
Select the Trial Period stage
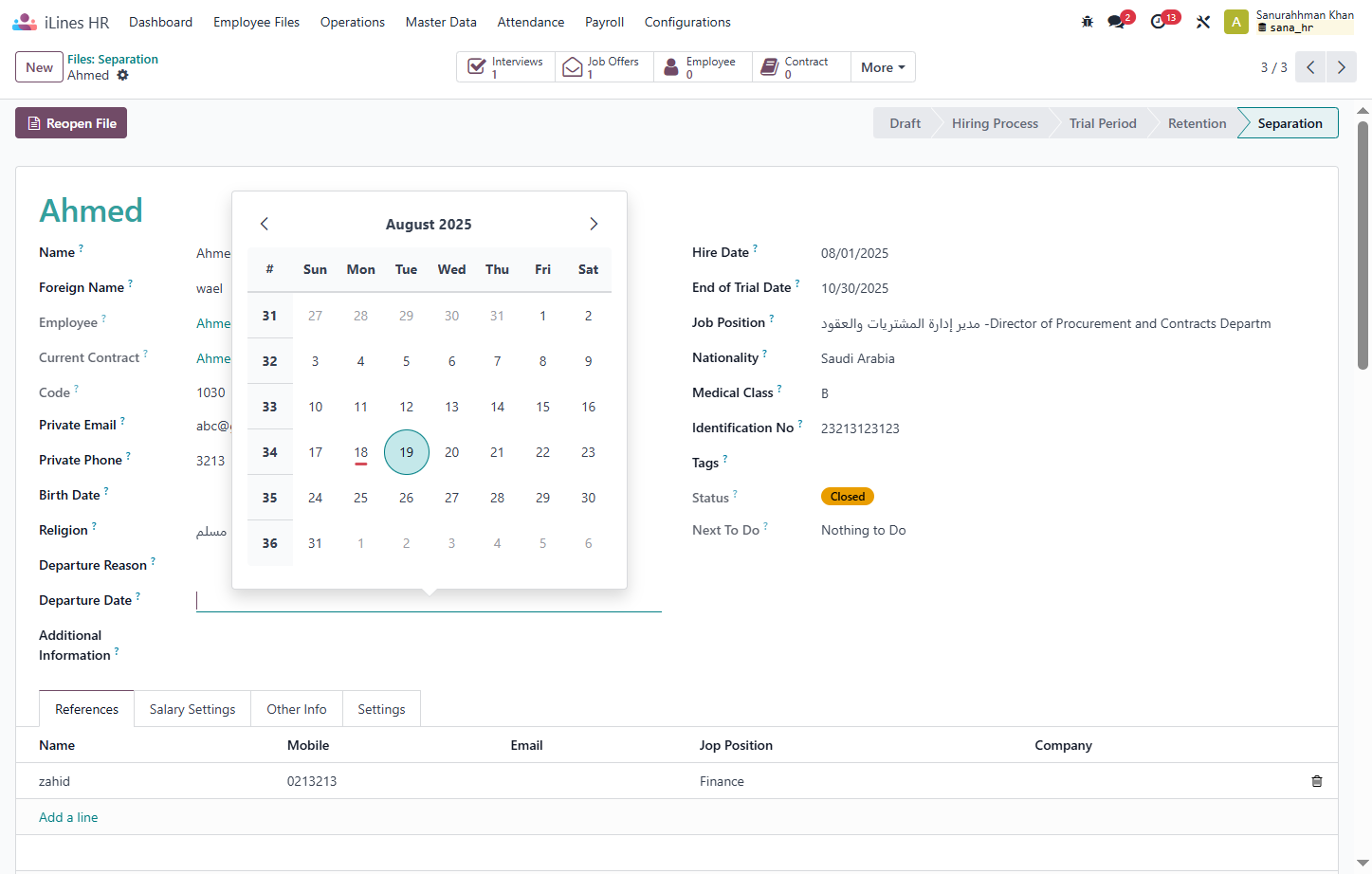(1103, 123)
